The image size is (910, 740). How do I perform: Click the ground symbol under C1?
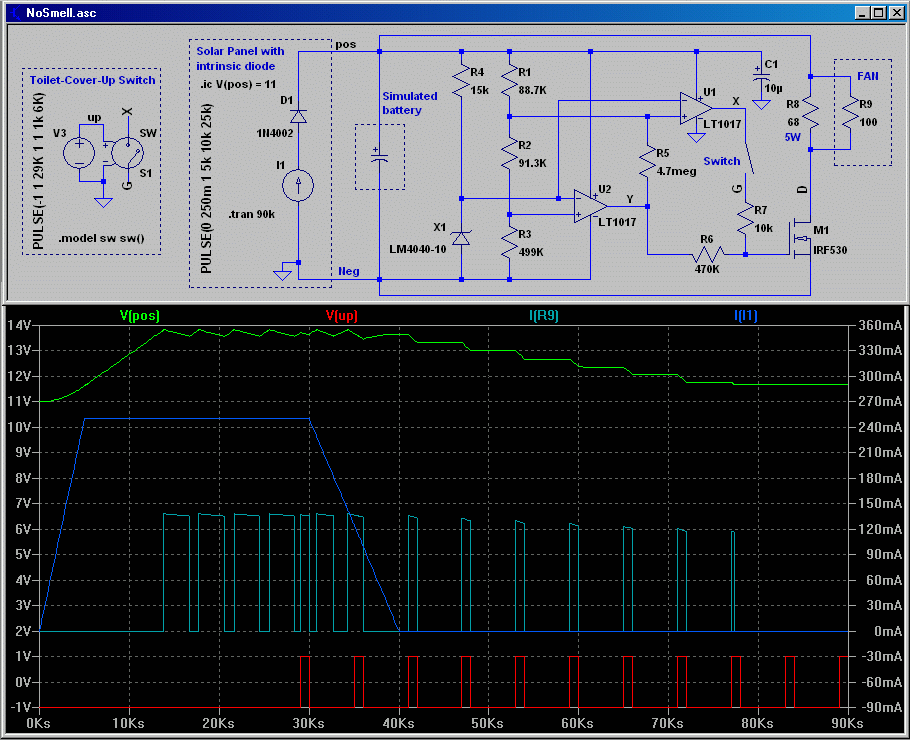(x=761, y=104)
